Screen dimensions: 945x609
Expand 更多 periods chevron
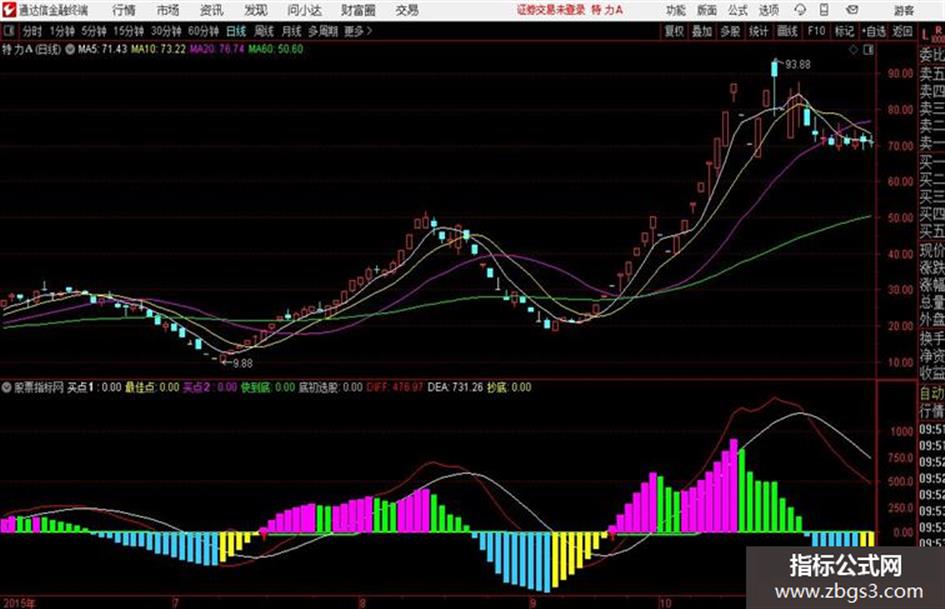click(x=358, y=31)
